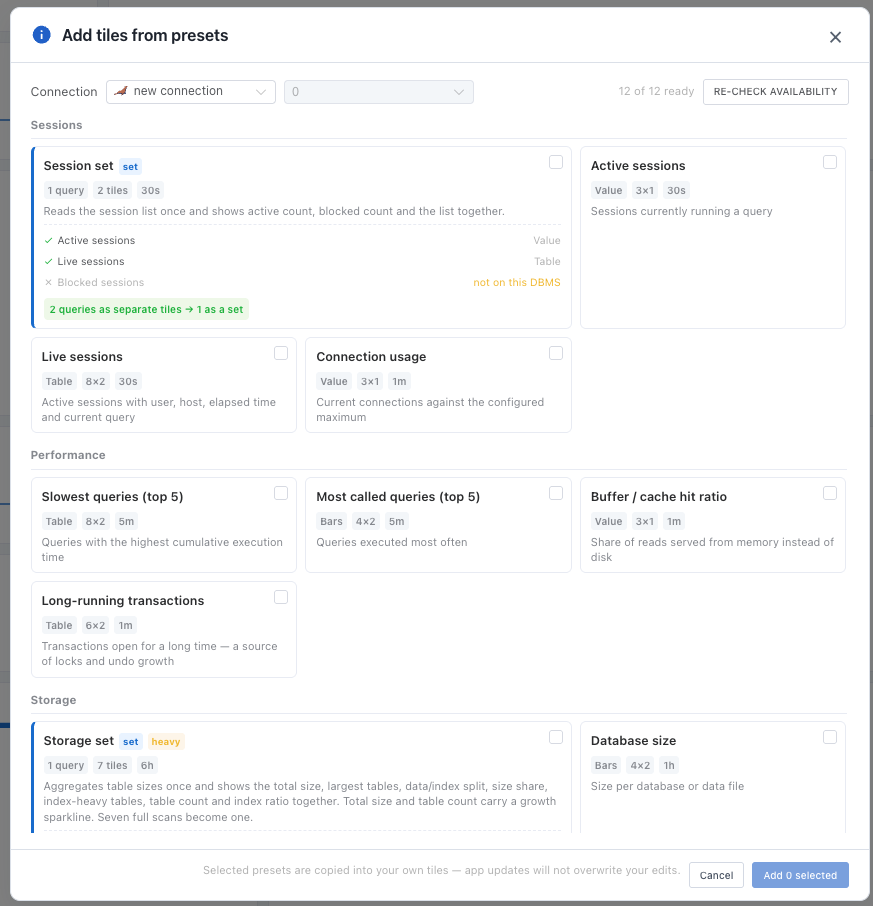Click the "7 tiles" tag on Storage set
Screen dimensions: 873x906
click(112, 766)
